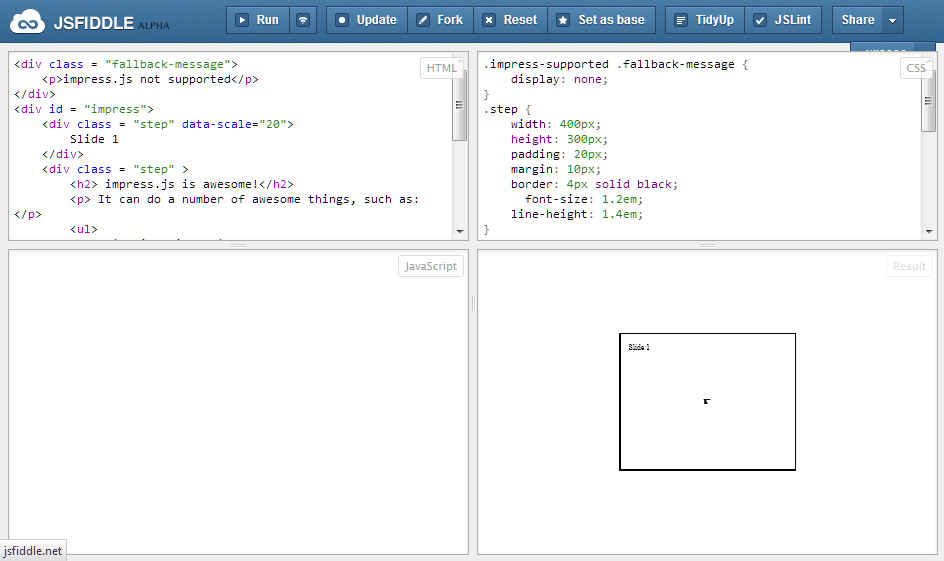The image size is (944, 561).
Task: Click Set as base
Action: tap(601, 20)
